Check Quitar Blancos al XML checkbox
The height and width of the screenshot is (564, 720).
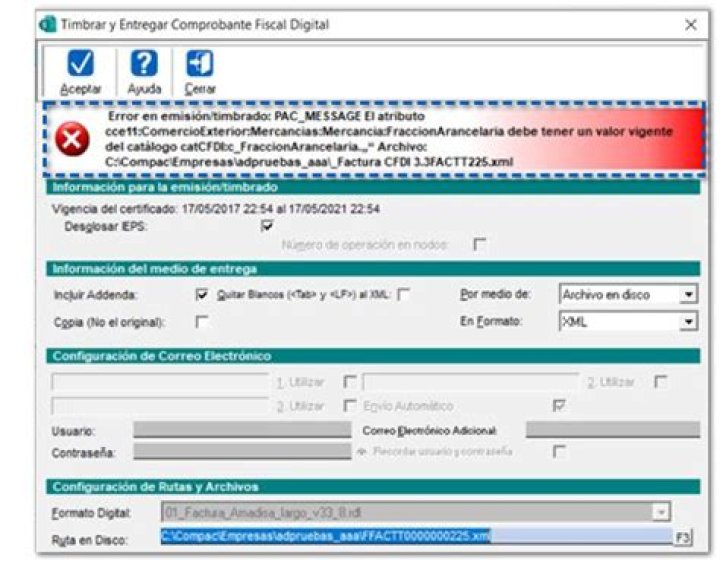pyautogui.click(x=404, y=295)
